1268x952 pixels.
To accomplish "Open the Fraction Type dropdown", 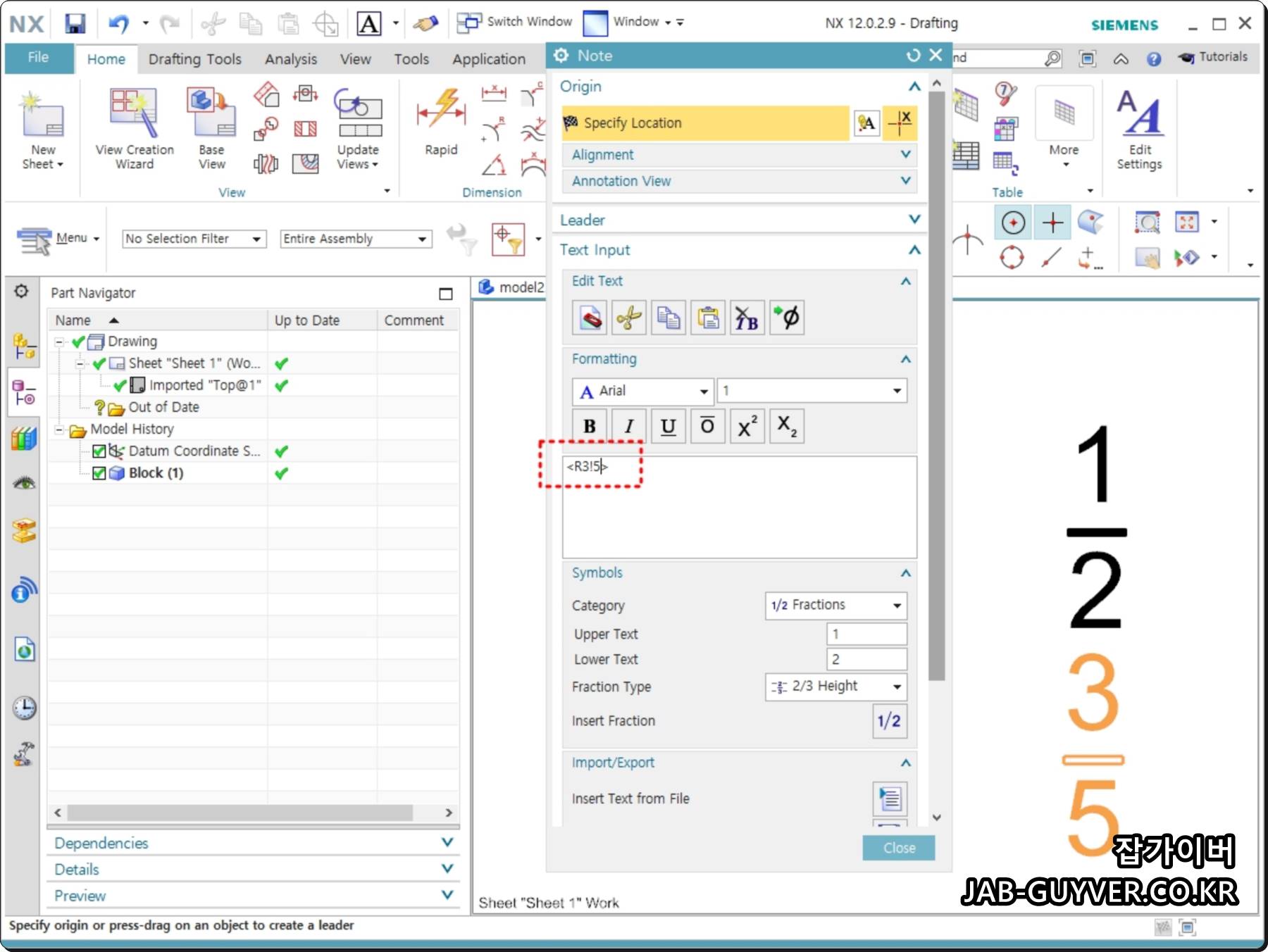I will pyautogui.click(x=836, y=687).
